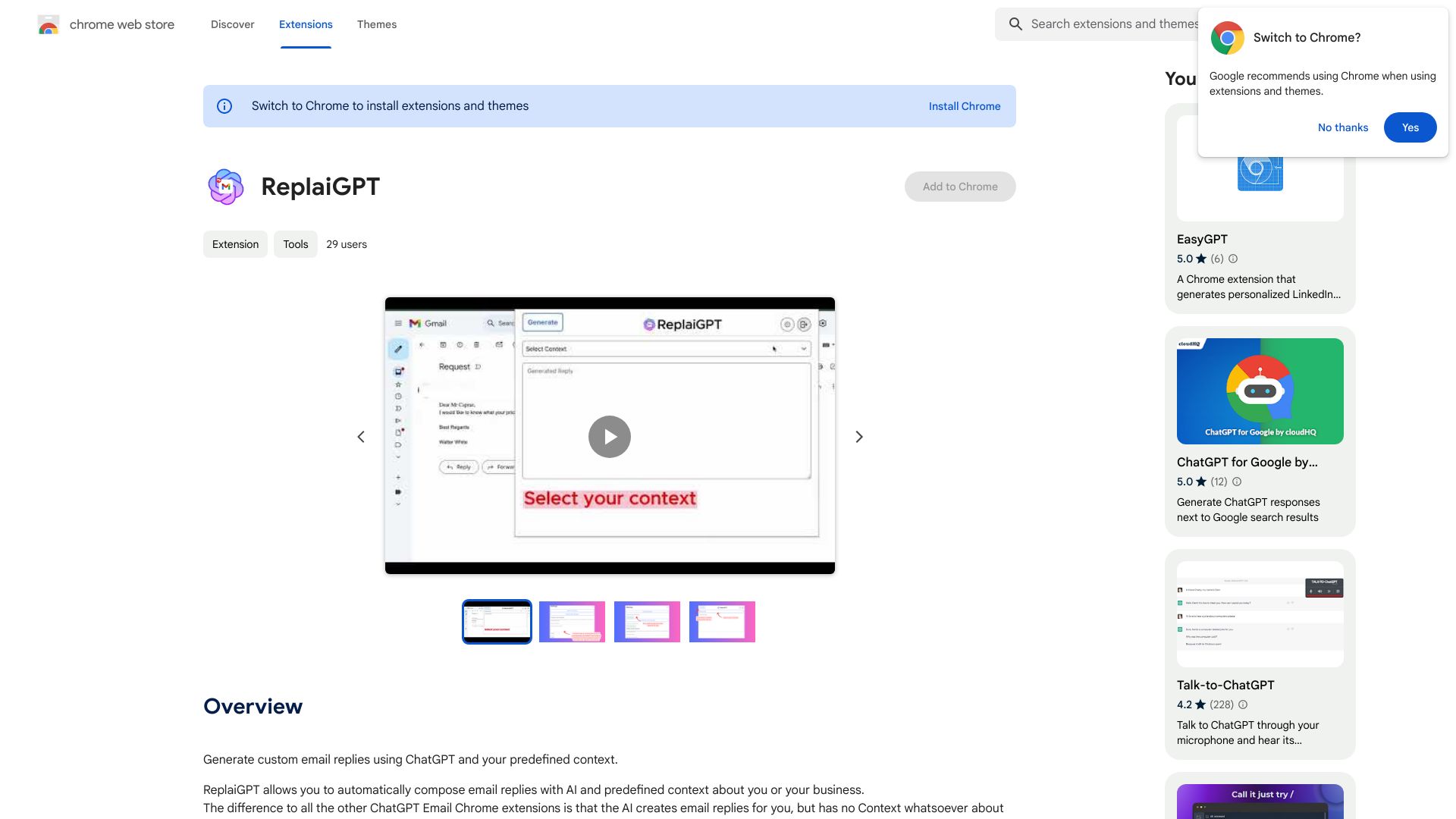The image size is (1456, 819).
Task: Dismiss the popup with No thanks
Action: point(1343,127)
